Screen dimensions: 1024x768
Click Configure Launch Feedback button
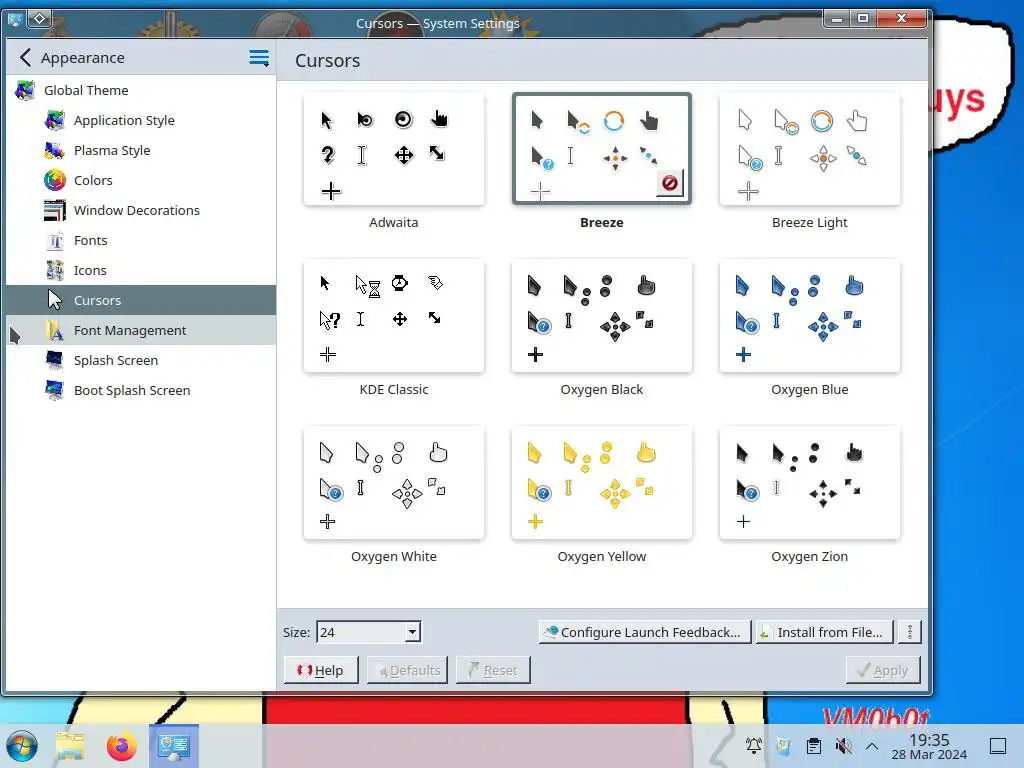pyautogui.click(x=645, y=632)
